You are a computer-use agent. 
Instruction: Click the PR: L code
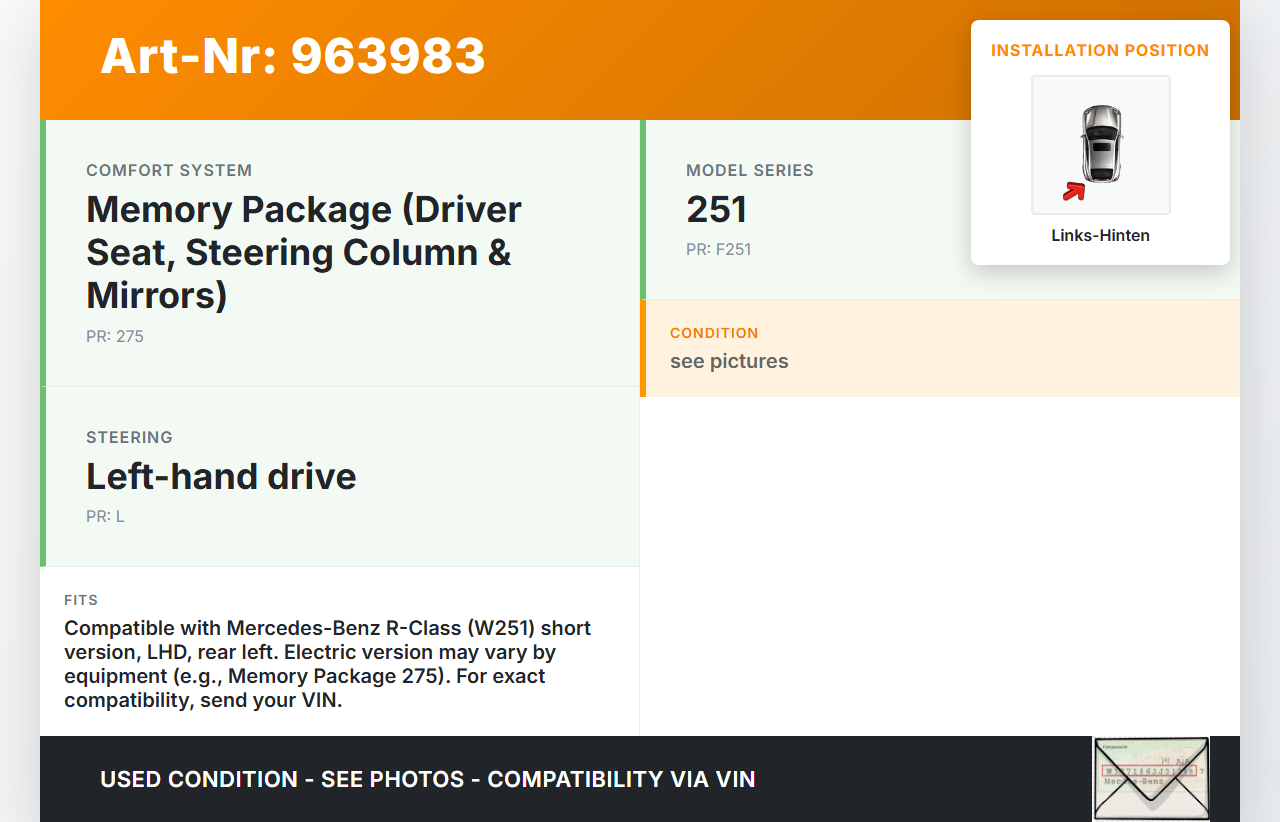(x=105, y=516)
